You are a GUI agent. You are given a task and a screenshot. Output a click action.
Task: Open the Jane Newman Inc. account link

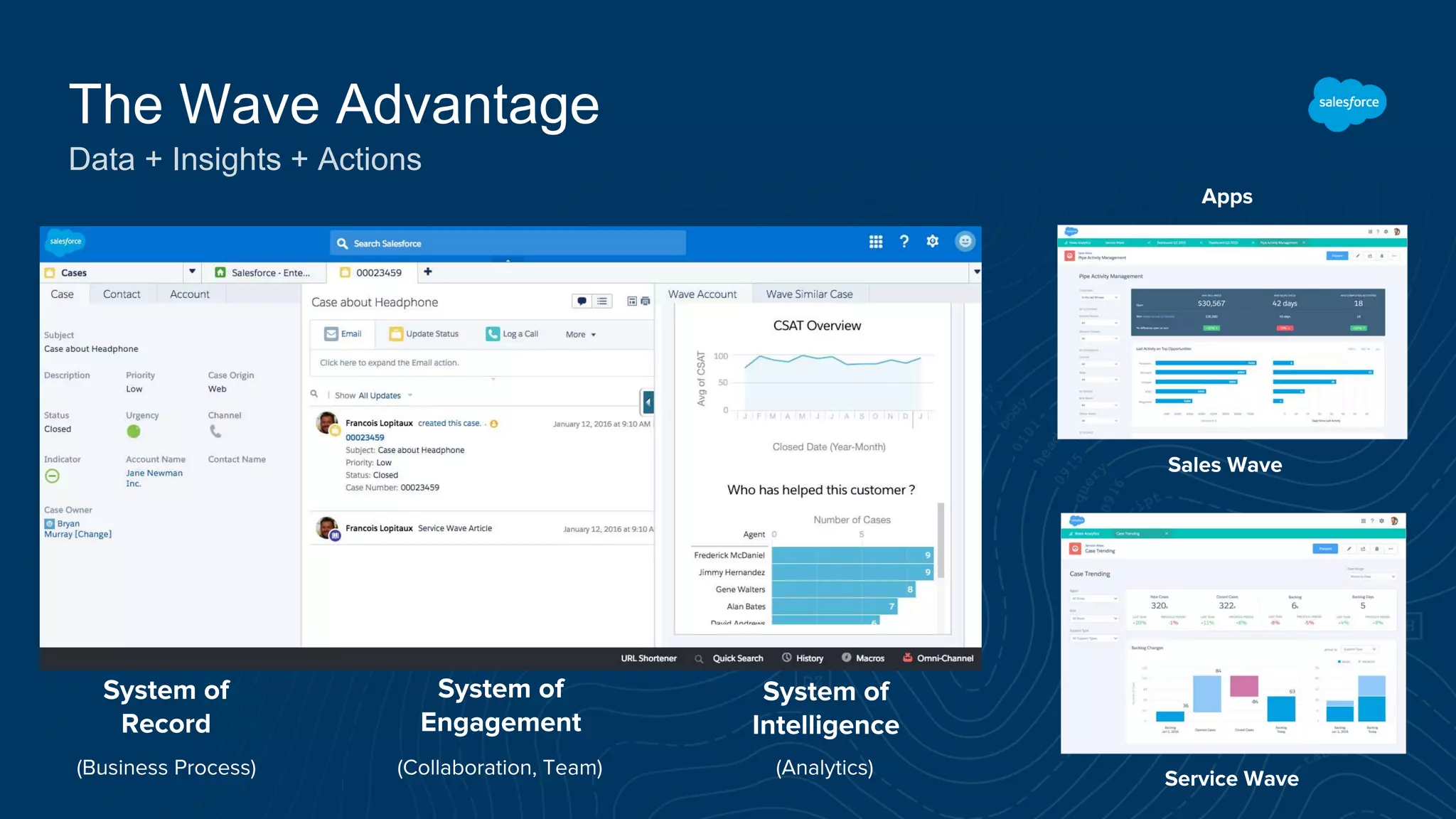point(154,478)
